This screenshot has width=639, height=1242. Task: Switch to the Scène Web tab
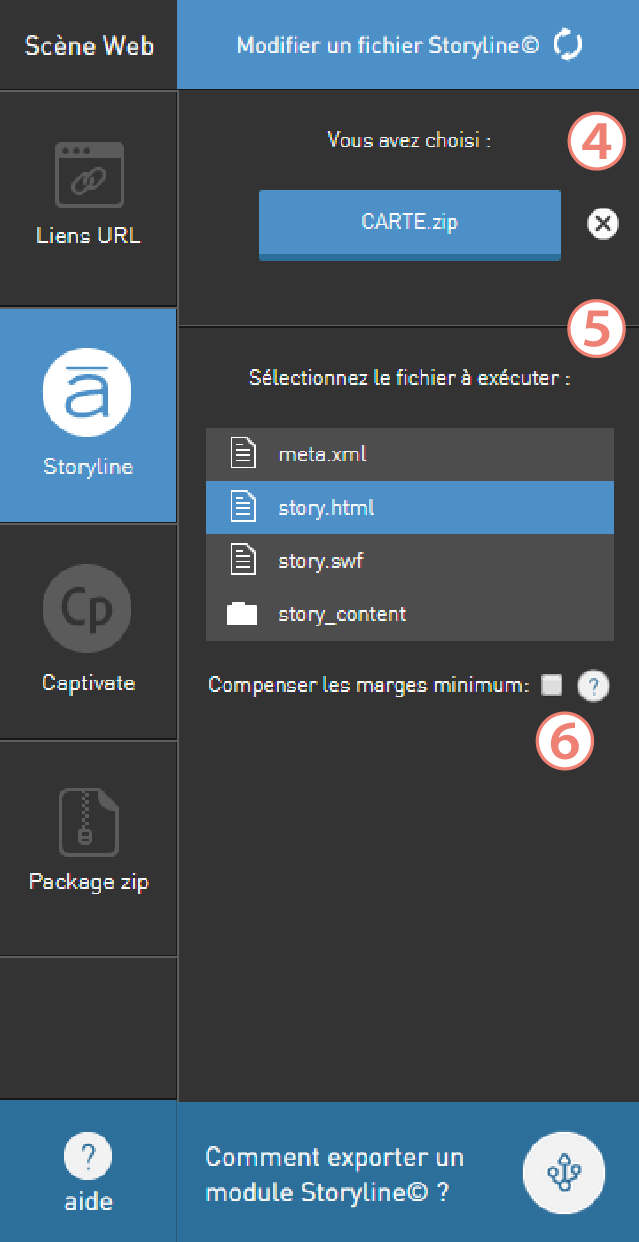tap(89, 45)
